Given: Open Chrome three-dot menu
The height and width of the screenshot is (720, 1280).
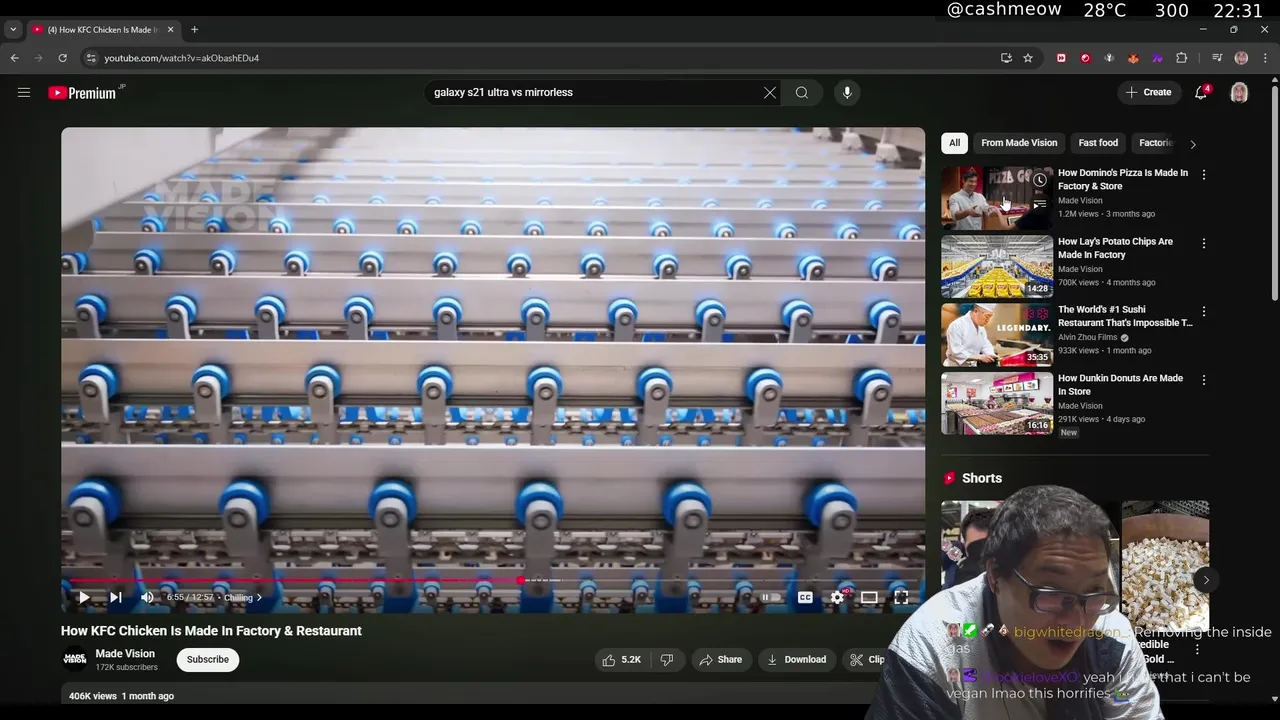Looking at the screenshot, I should pos(1265,58).
